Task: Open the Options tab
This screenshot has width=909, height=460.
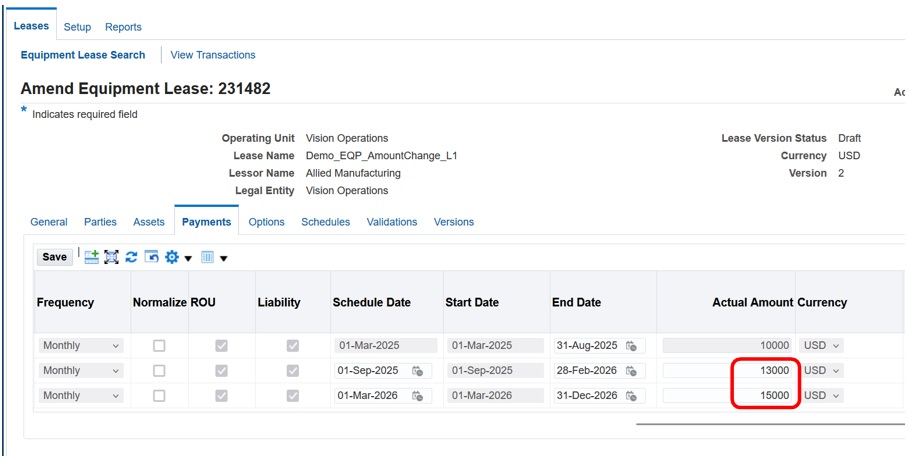Action: pyautogui.click(x=267, y=222)
